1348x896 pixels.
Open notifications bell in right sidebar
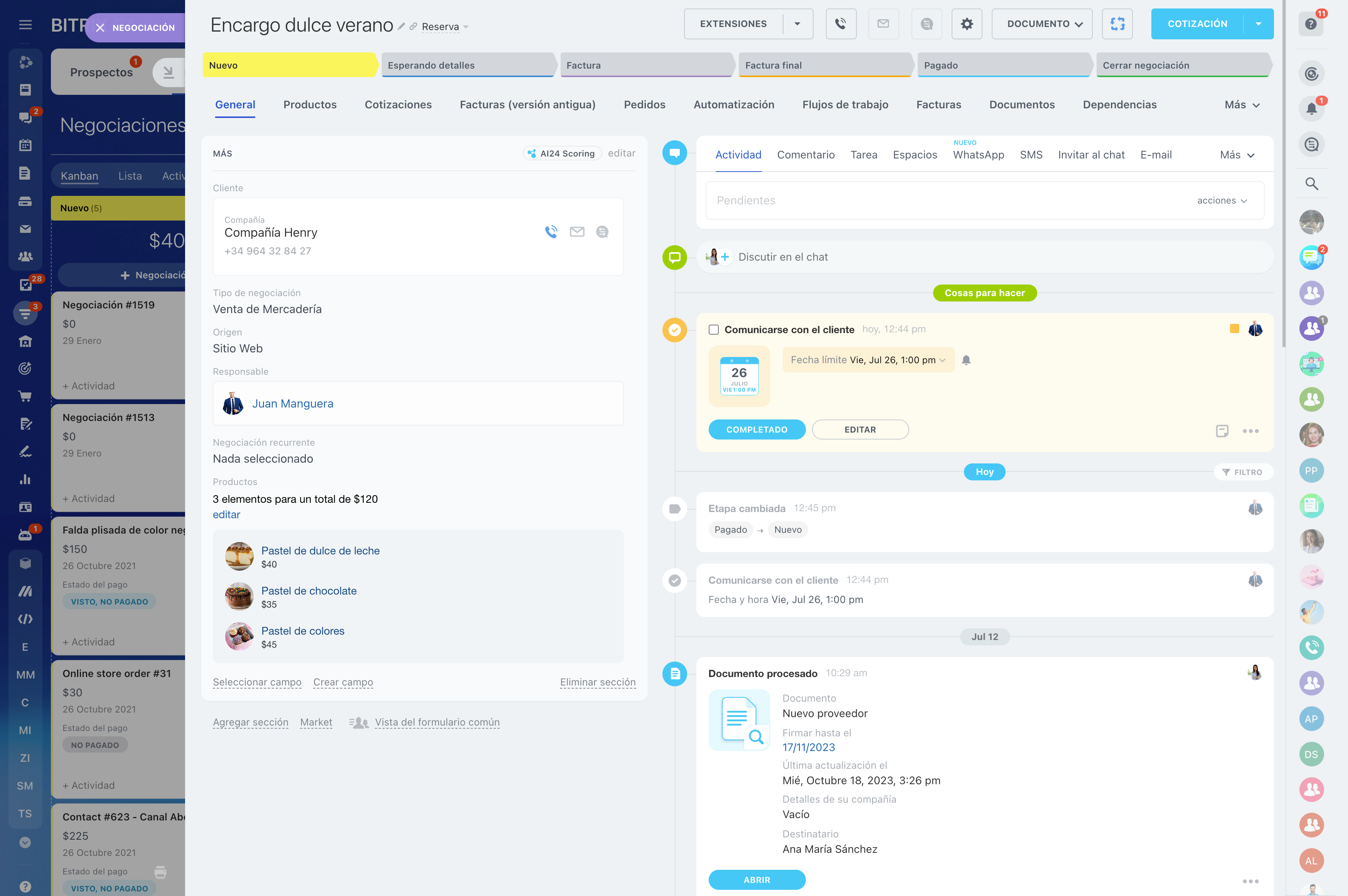1311,109
